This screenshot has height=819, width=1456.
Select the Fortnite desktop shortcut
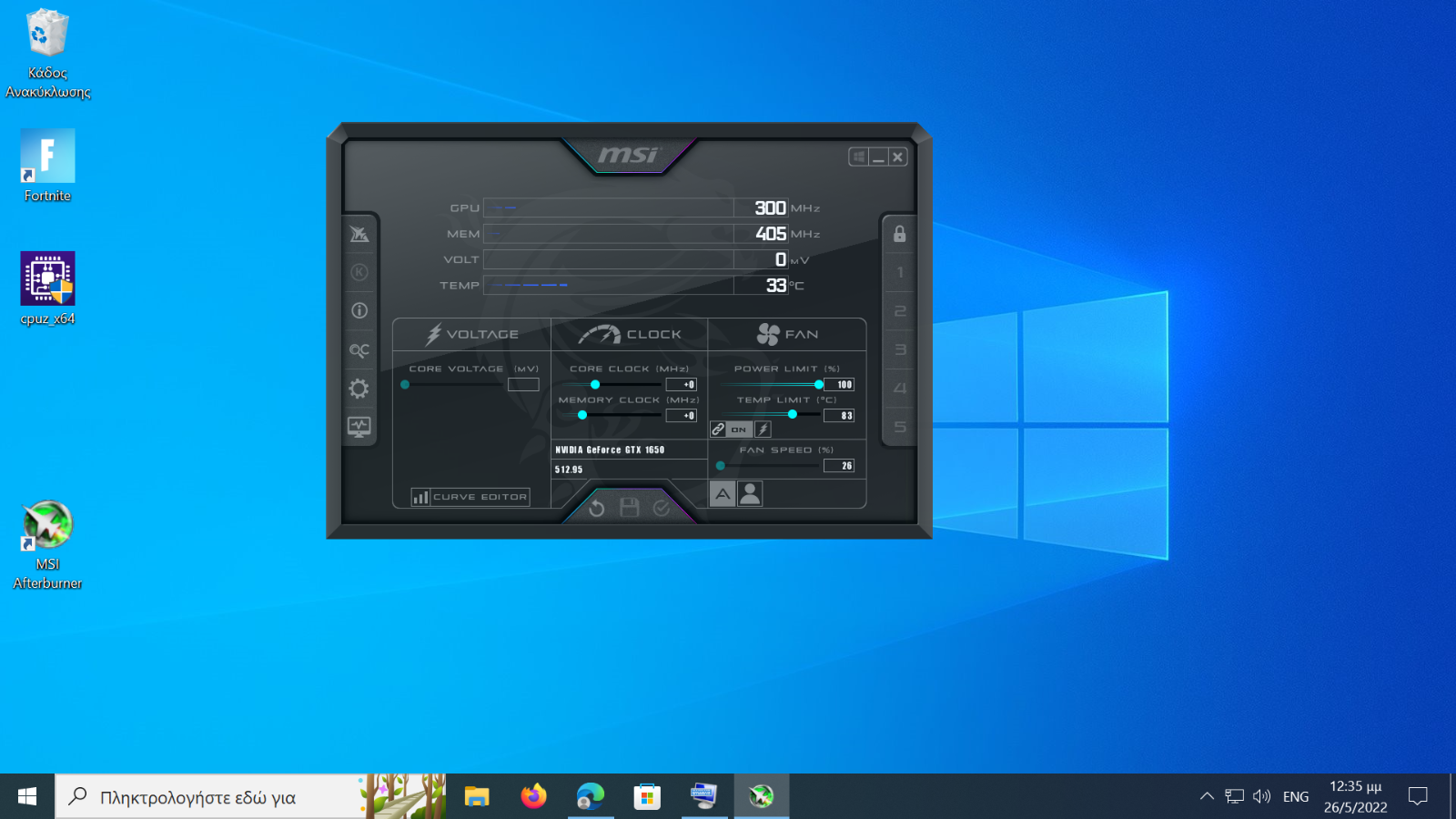pyautogui.click(x=47, y=166)
